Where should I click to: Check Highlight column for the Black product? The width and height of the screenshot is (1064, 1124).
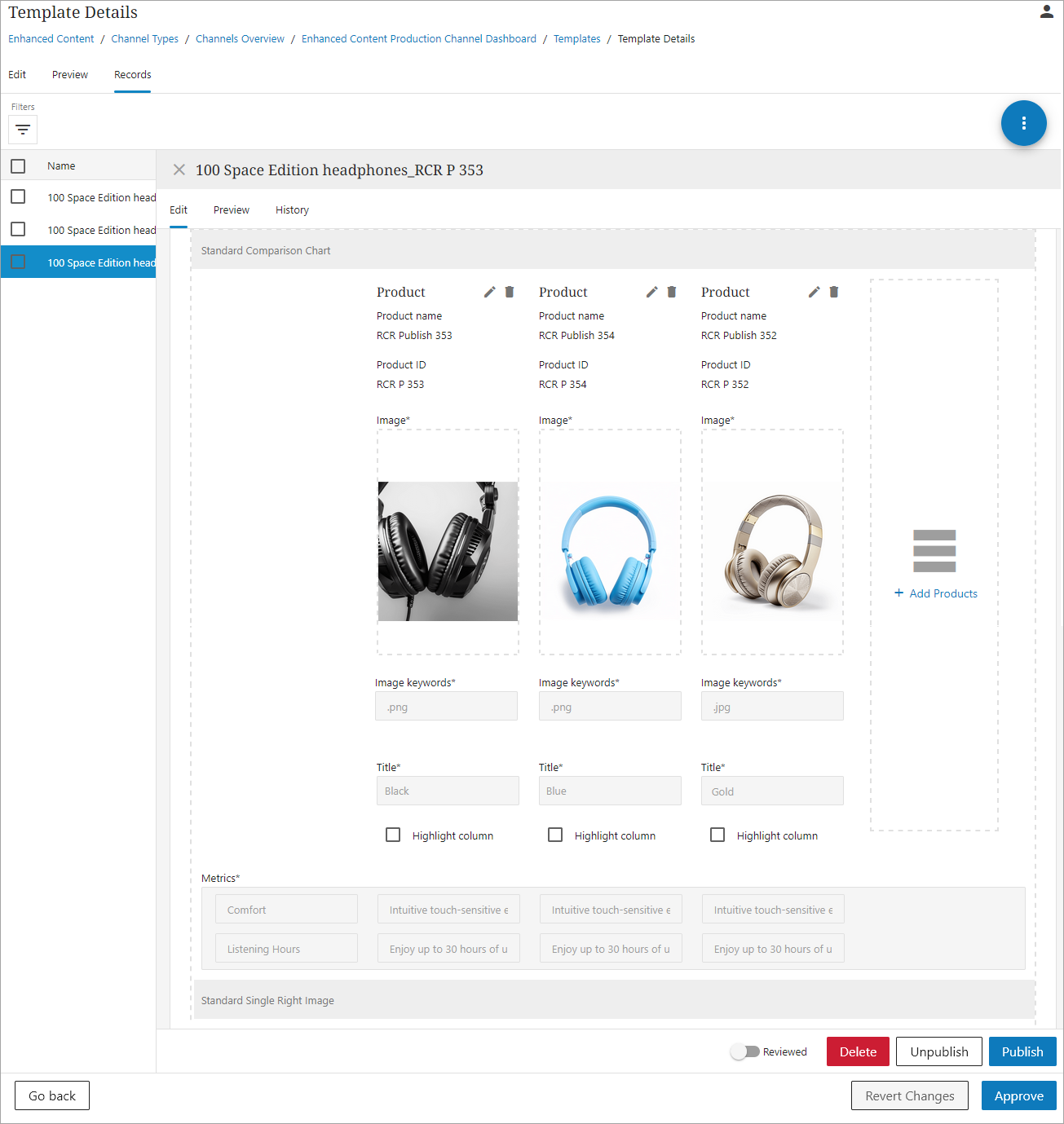click(x=393, y=835)
